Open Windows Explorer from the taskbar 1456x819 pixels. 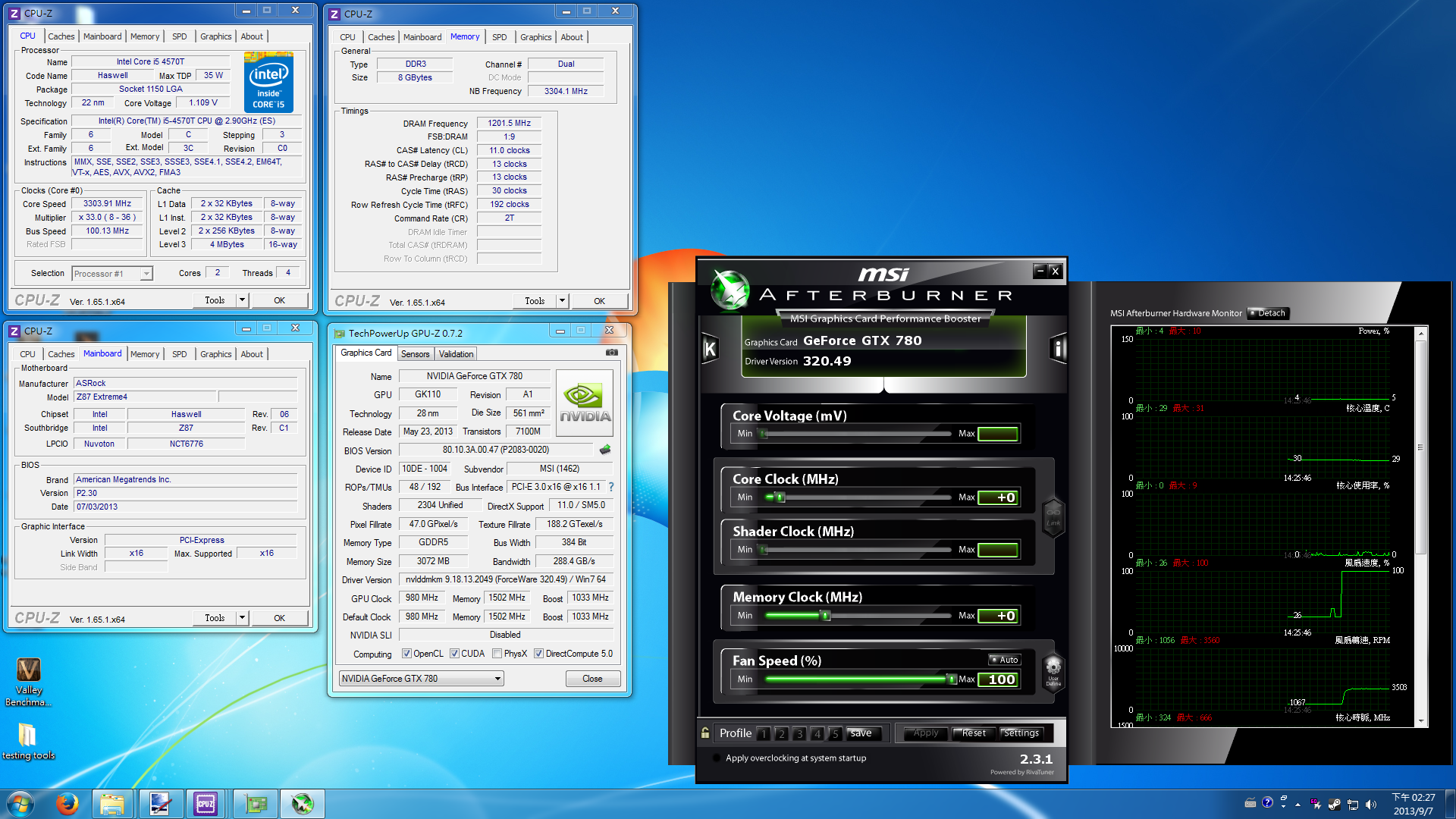tap(112, 804)
